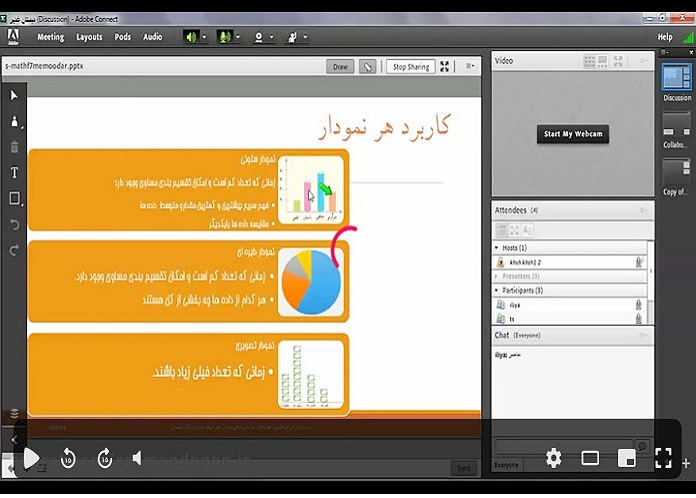Select participant iliya in attendee list
The height and width of the screenshot is (498, 696).
pos(569,304)
